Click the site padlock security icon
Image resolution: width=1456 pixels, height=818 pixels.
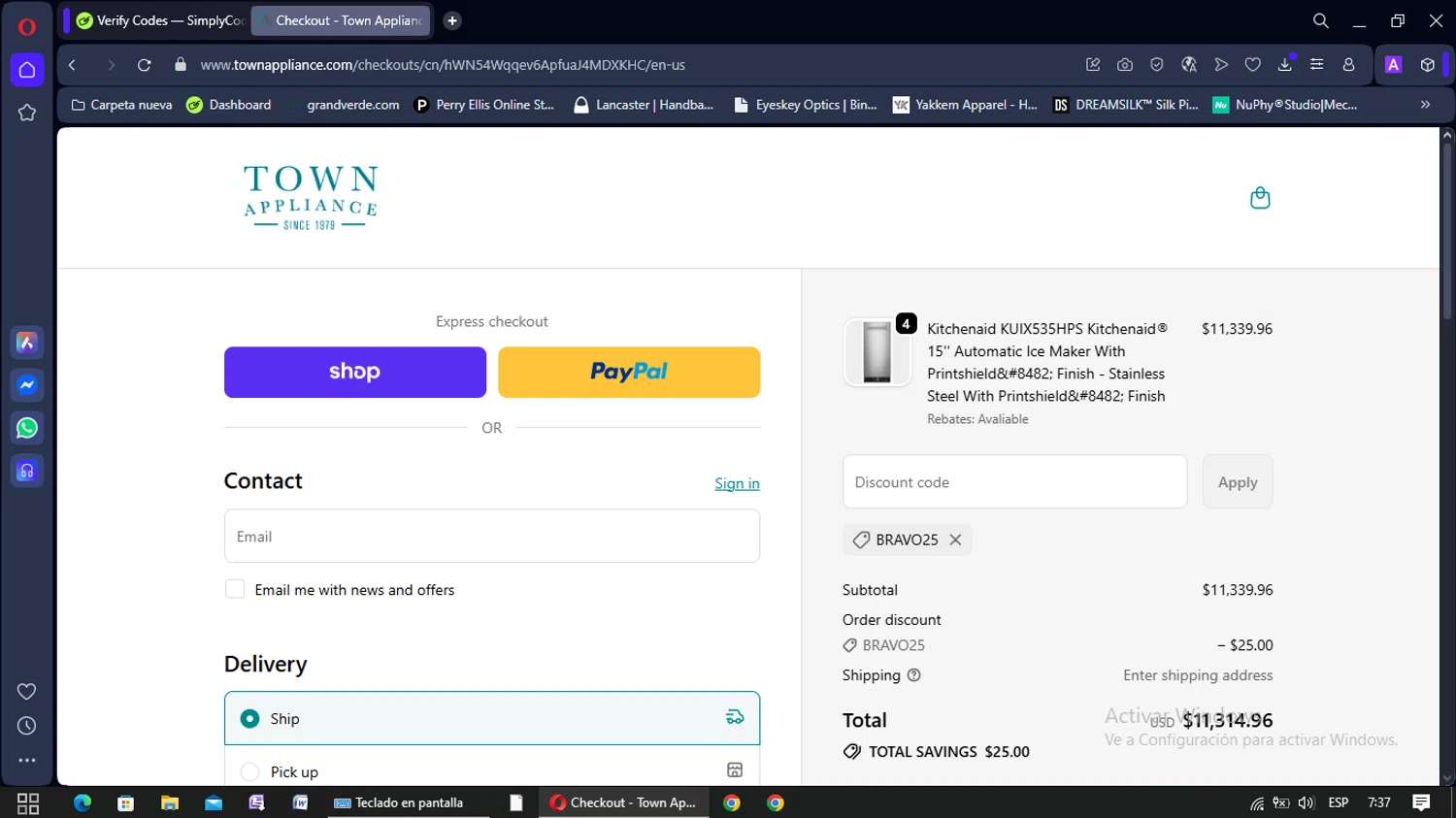click(180, 65)
